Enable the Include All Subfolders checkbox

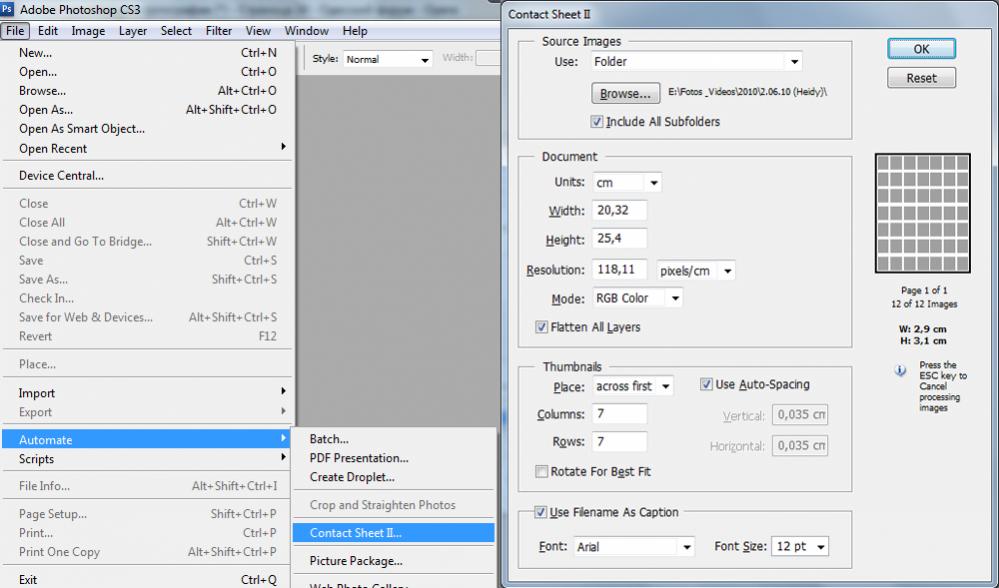(x=597, y=122)
